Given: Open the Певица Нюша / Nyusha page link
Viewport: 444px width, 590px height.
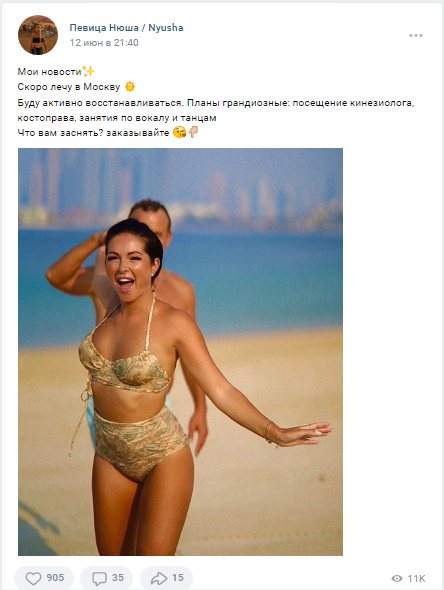Looking at the screenshot, I should 126,27.
